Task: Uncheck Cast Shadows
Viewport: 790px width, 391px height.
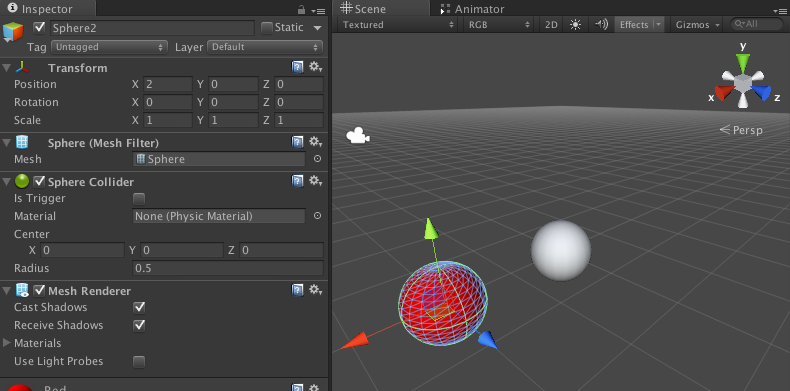Action: [x=139, y=307]
